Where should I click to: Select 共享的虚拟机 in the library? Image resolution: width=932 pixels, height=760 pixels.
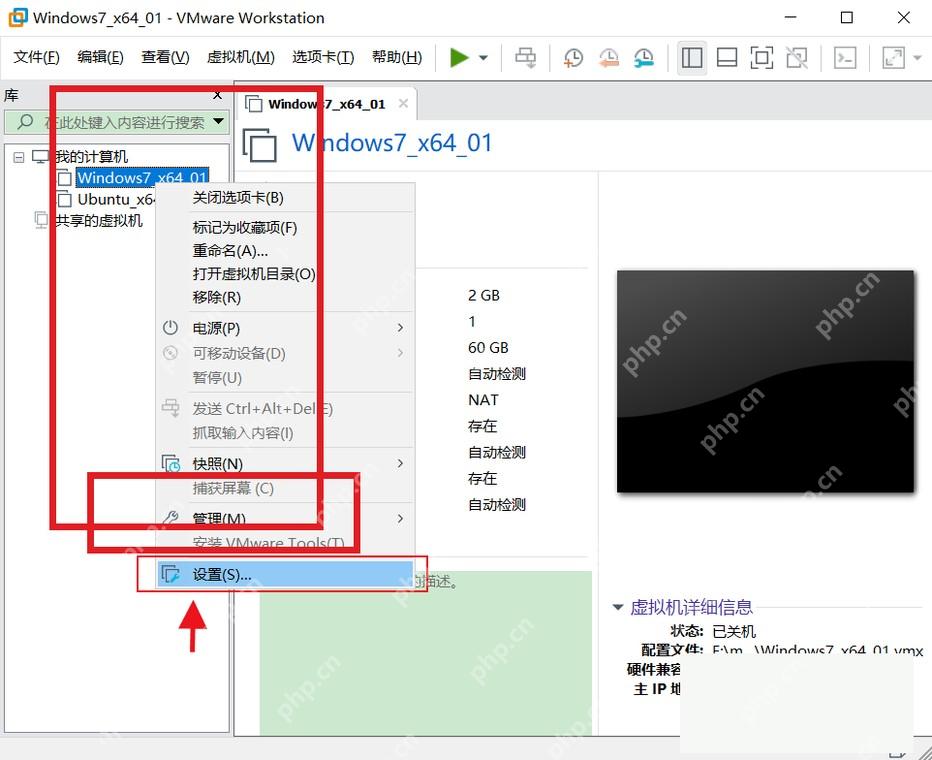[99, 220]
